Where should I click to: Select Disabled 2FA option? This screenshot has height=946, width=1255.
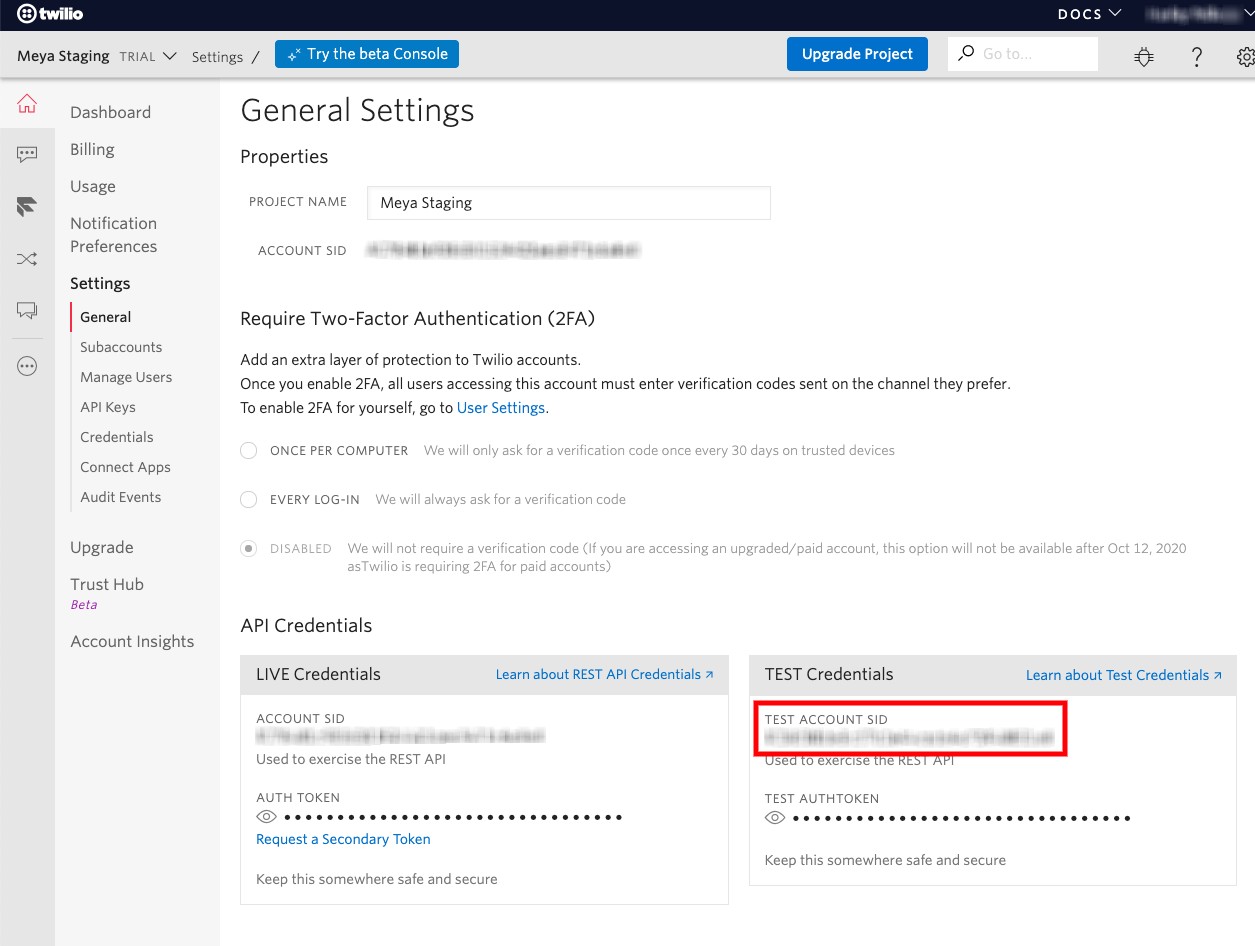(249, 548)
